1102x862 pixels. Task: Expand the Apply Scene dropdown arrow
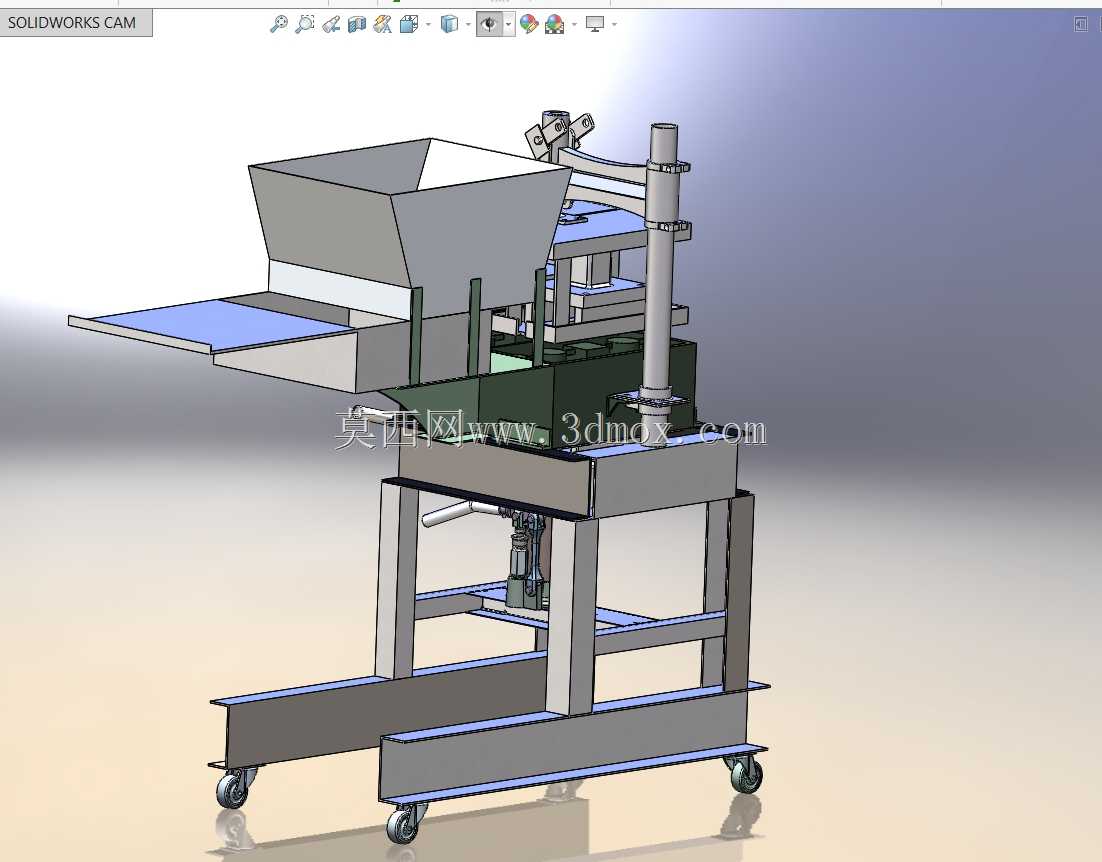[x=574, y=25]
